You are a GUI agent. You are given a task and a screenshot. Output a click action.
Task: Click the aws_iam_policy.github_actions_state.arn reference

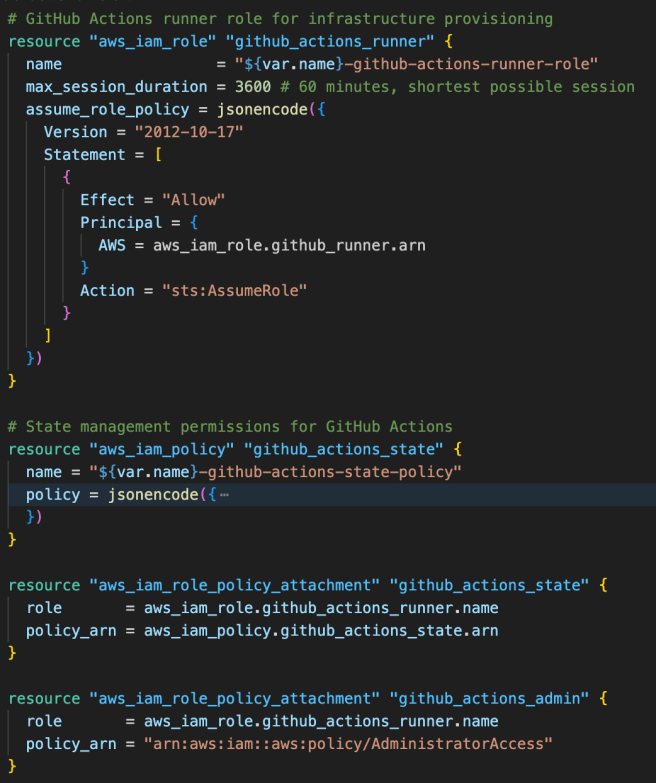click(321, 630)
